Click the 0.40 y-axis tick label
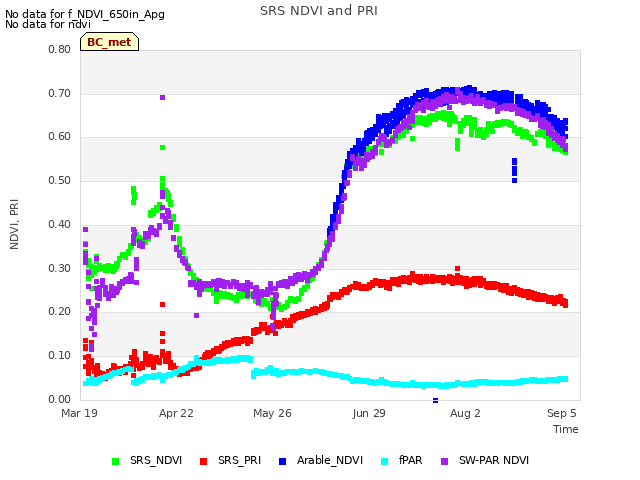Viewport: 640px width, 480px height. pyautogui.click(x=60, y=224)
